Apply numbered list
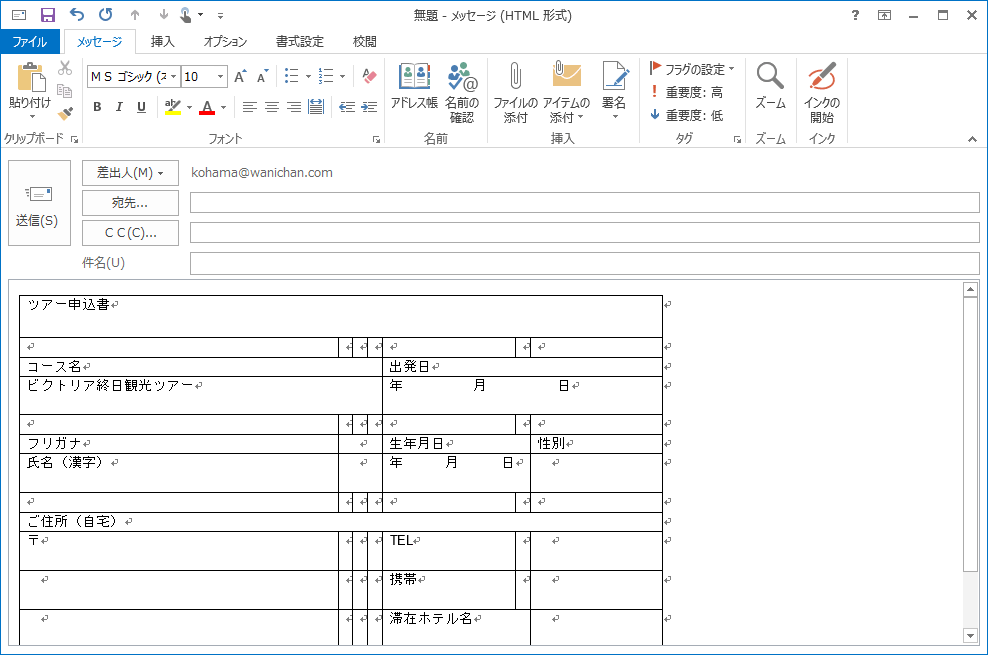This screenshot has width=988, height=655. click(325, 76)
